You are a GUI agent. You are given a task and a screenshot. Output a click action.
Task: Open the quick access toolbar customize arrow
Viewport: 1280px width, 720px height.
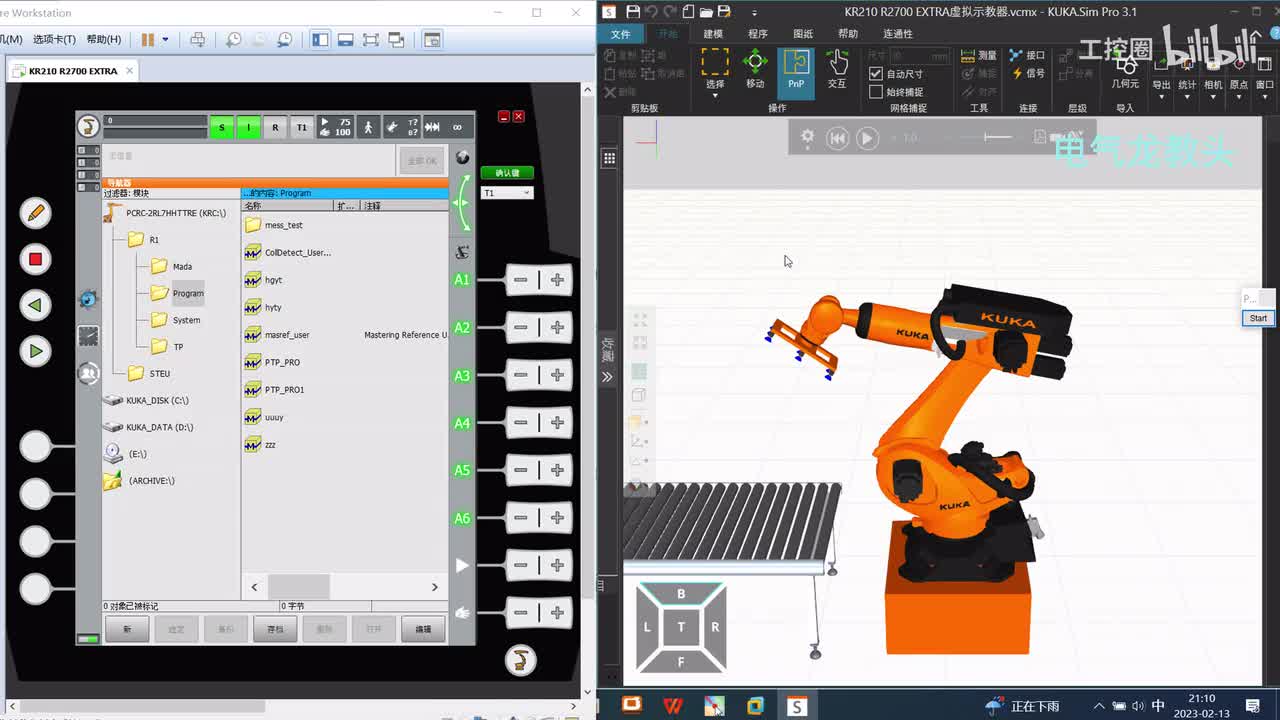pos(753,12)
